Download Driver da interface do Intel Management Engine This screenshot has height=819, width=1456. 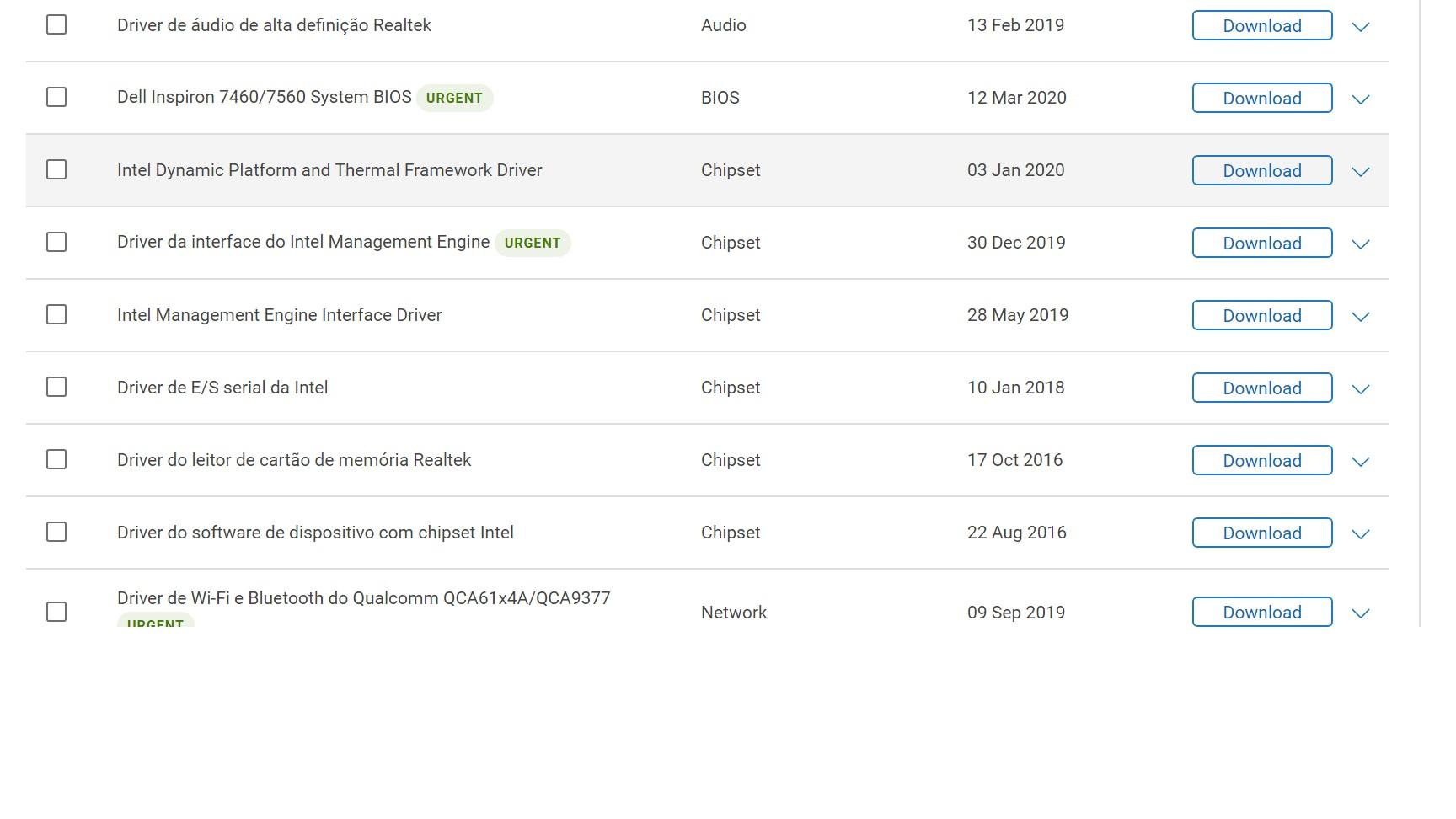pyautogui.click(x=1261, y=243)
